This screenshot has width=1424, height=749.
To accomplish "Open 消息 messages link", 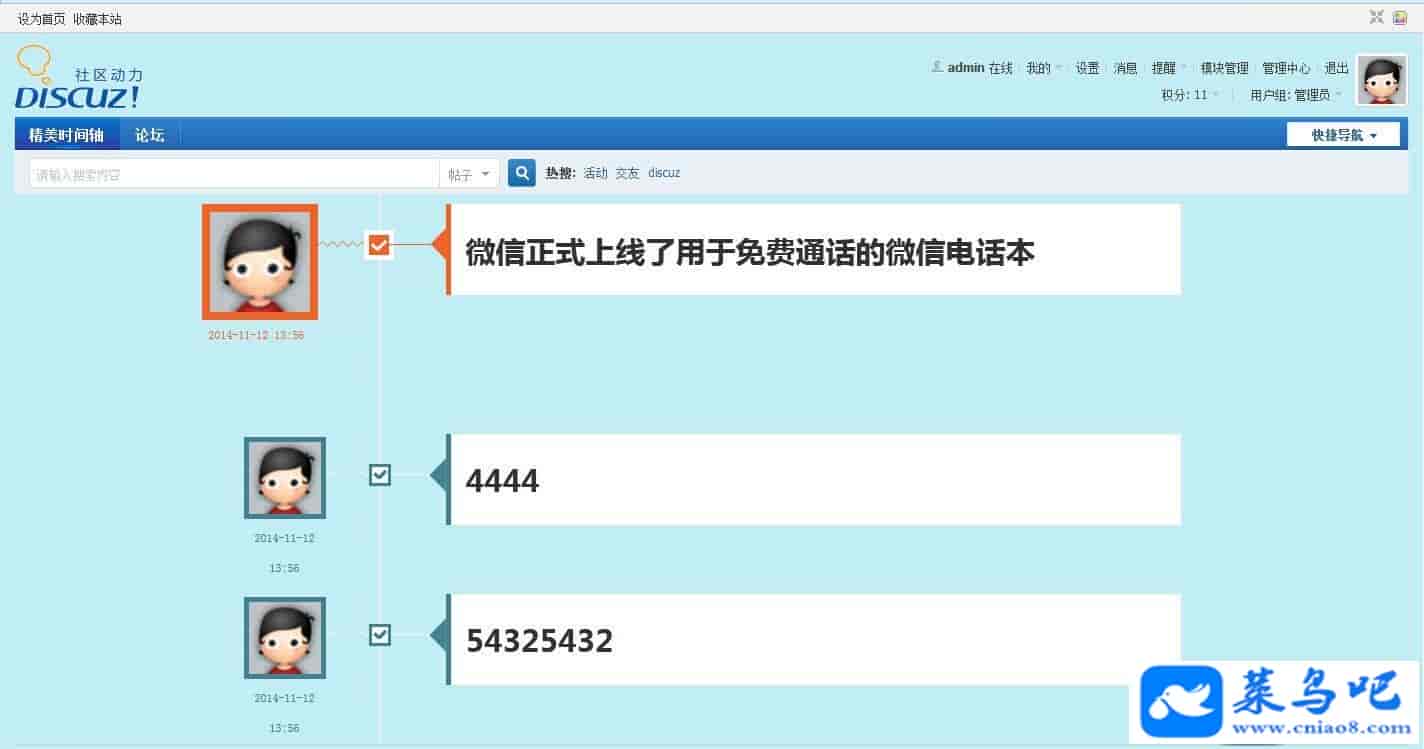I will (1126, 68).
